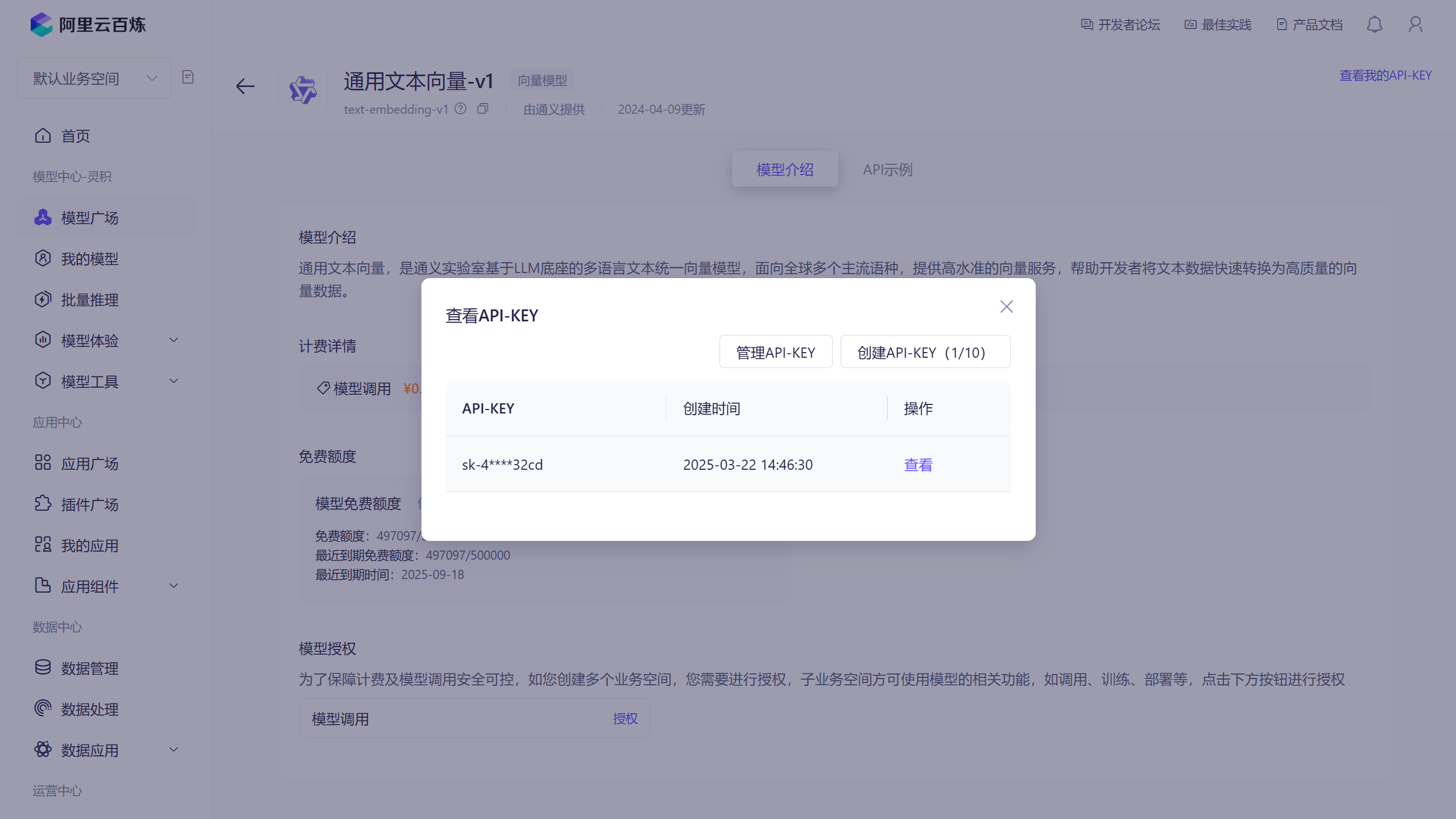Click the 模型体验 sidebar icon
The image size is (1456, 819).
pyautogui.click(x=43, y=340)
